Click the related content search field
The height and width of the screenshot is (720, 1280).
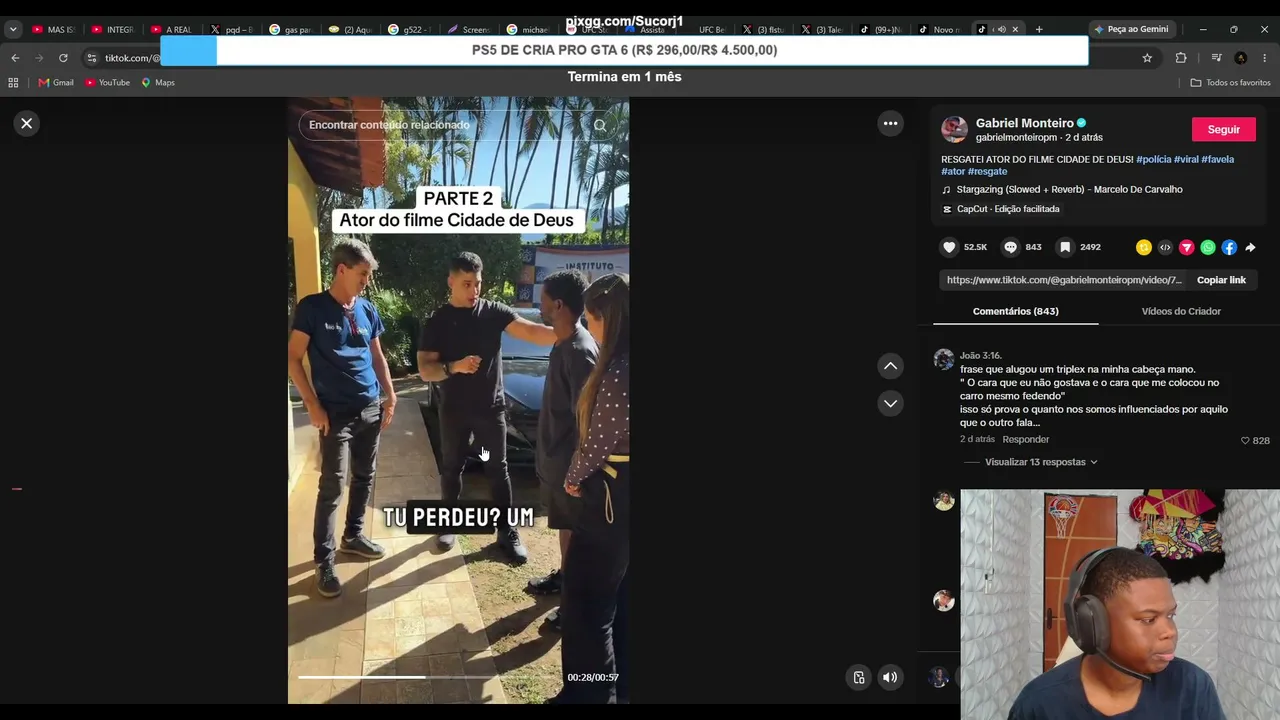(458, 125)
